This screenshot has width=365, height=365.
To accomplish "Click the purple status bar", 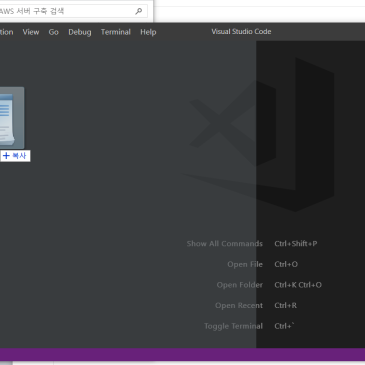I will tap(182, 355).
